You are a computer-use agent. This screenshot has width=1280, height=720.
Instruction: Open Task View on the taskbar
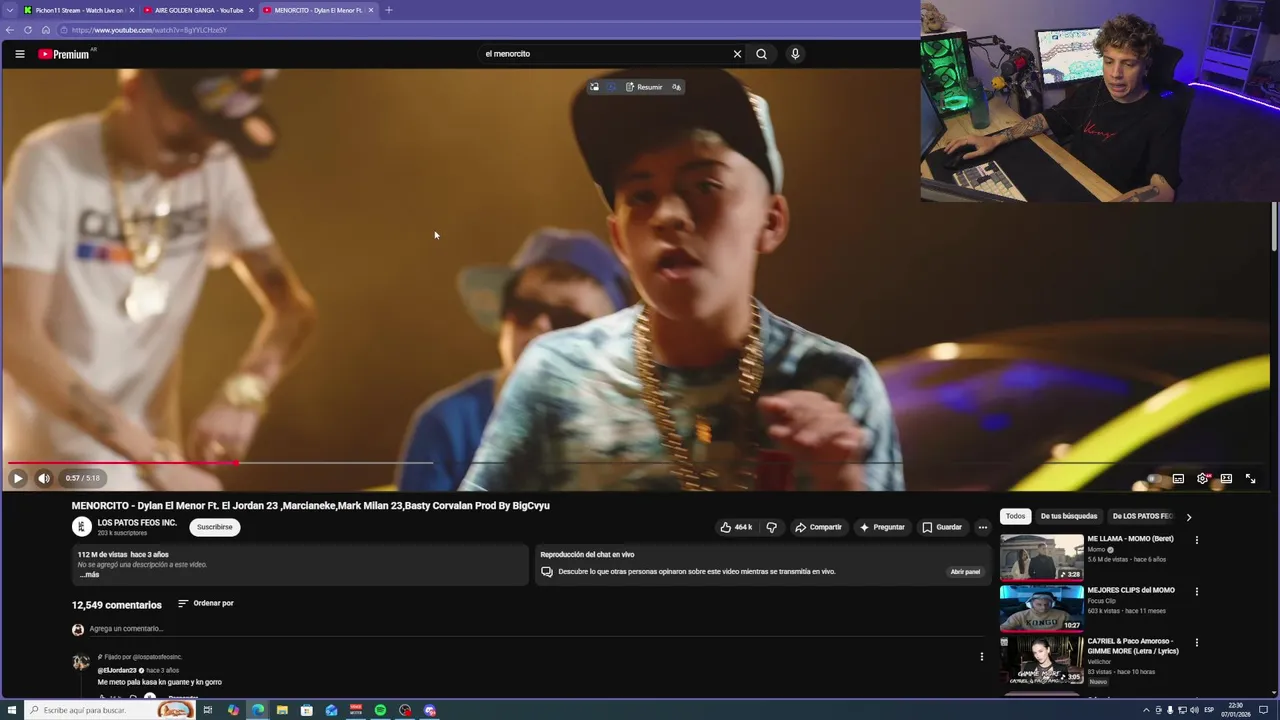(x=208, y=710)
